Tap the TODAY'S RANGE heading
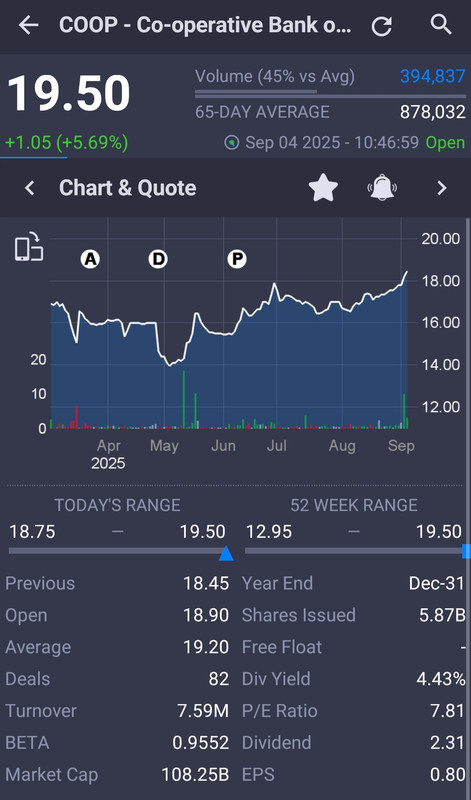This screenshot has height=800, width=471. click(117, 505)
